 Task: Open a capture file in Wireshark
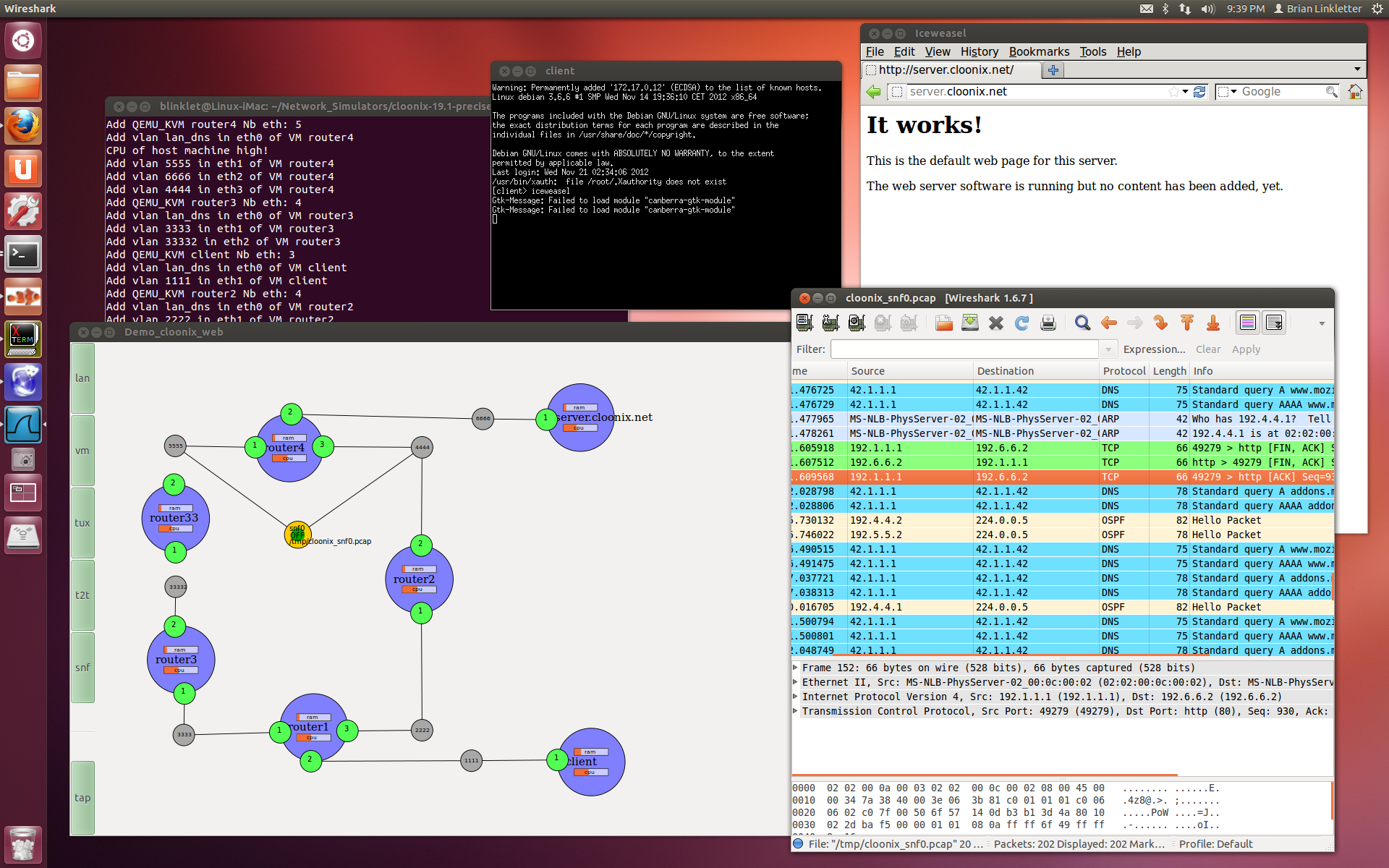(x=943, y=323)
